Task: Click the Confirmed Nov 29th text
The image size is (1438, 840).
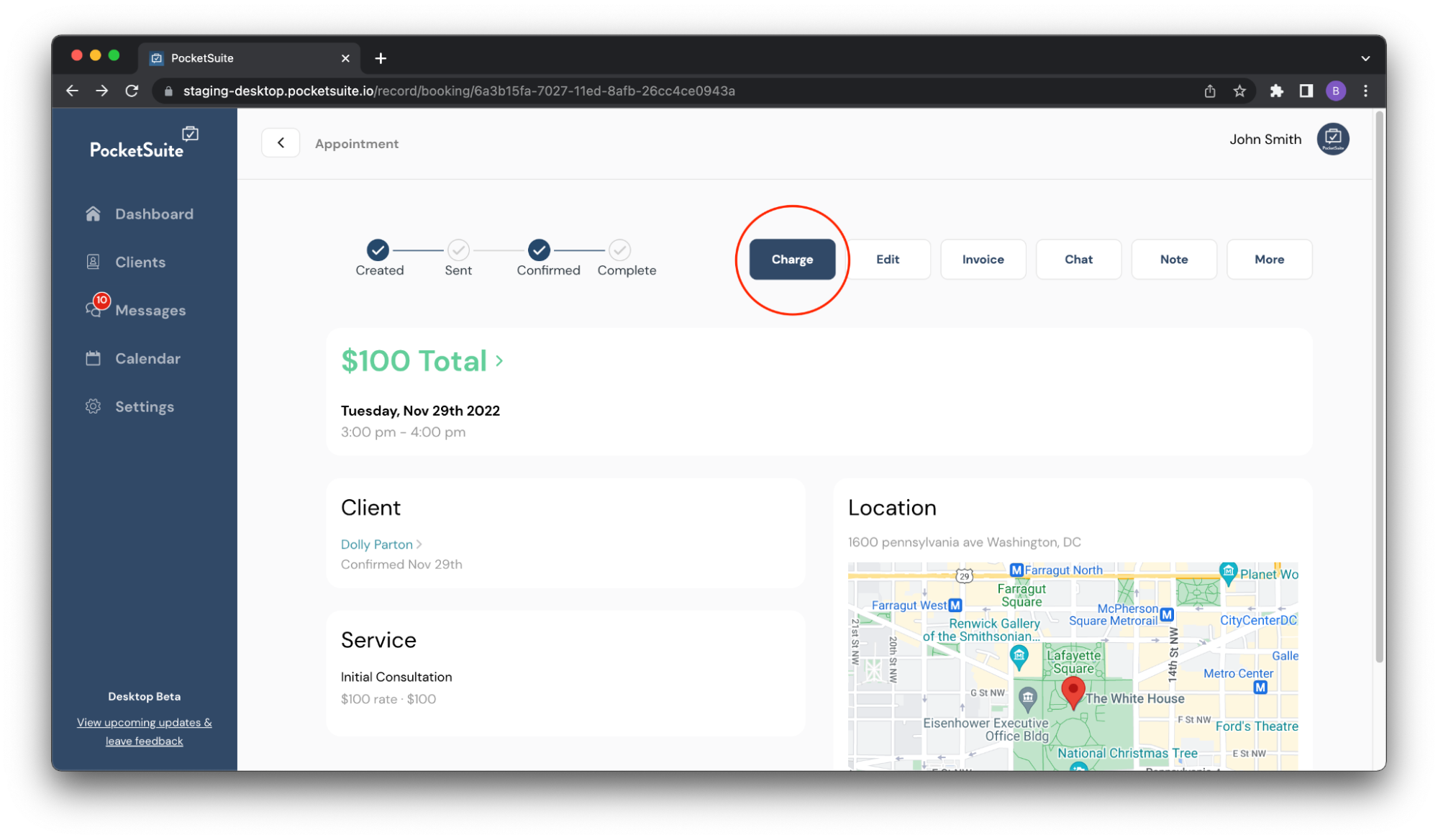Action: [x=401, y=565]
